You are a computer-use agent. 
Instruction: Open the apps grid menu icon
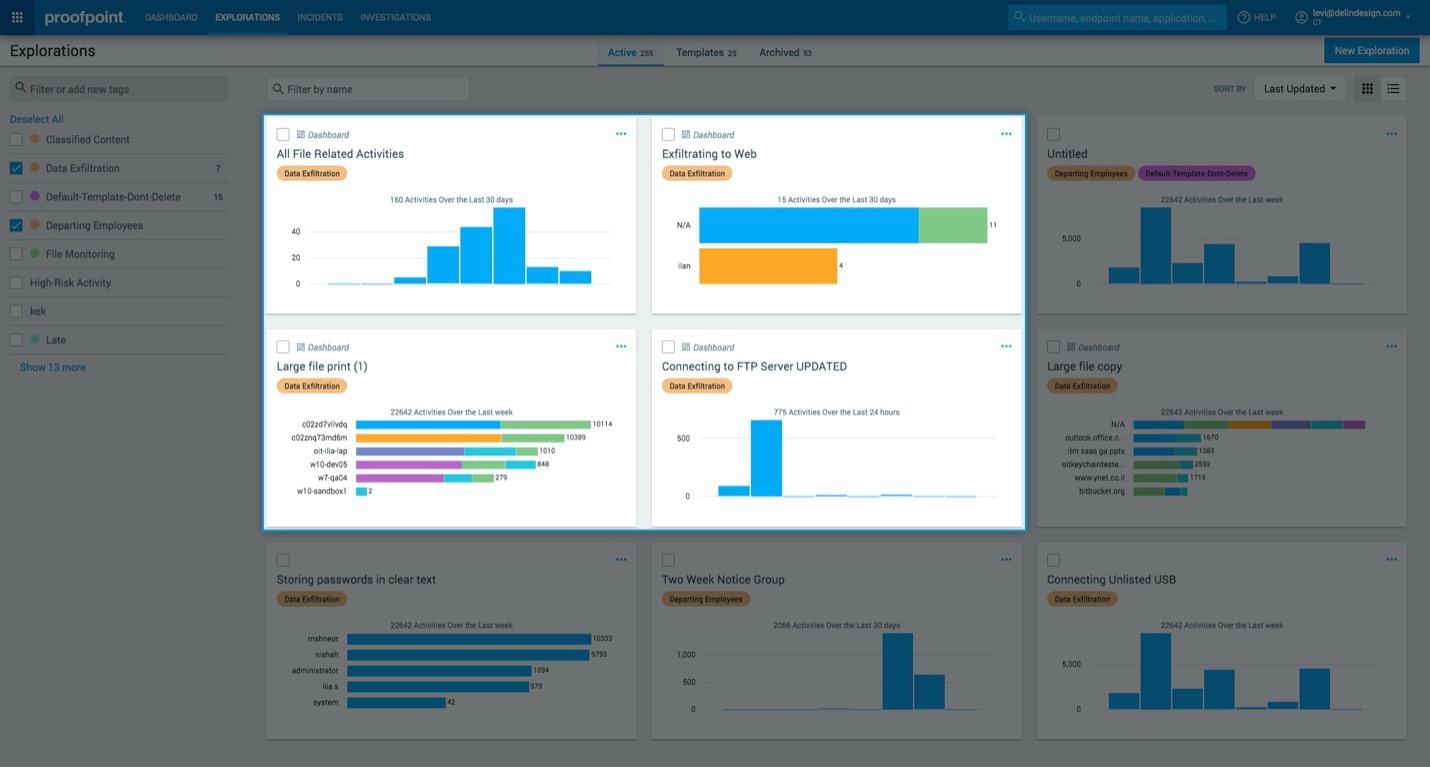[x=17, y=17]
